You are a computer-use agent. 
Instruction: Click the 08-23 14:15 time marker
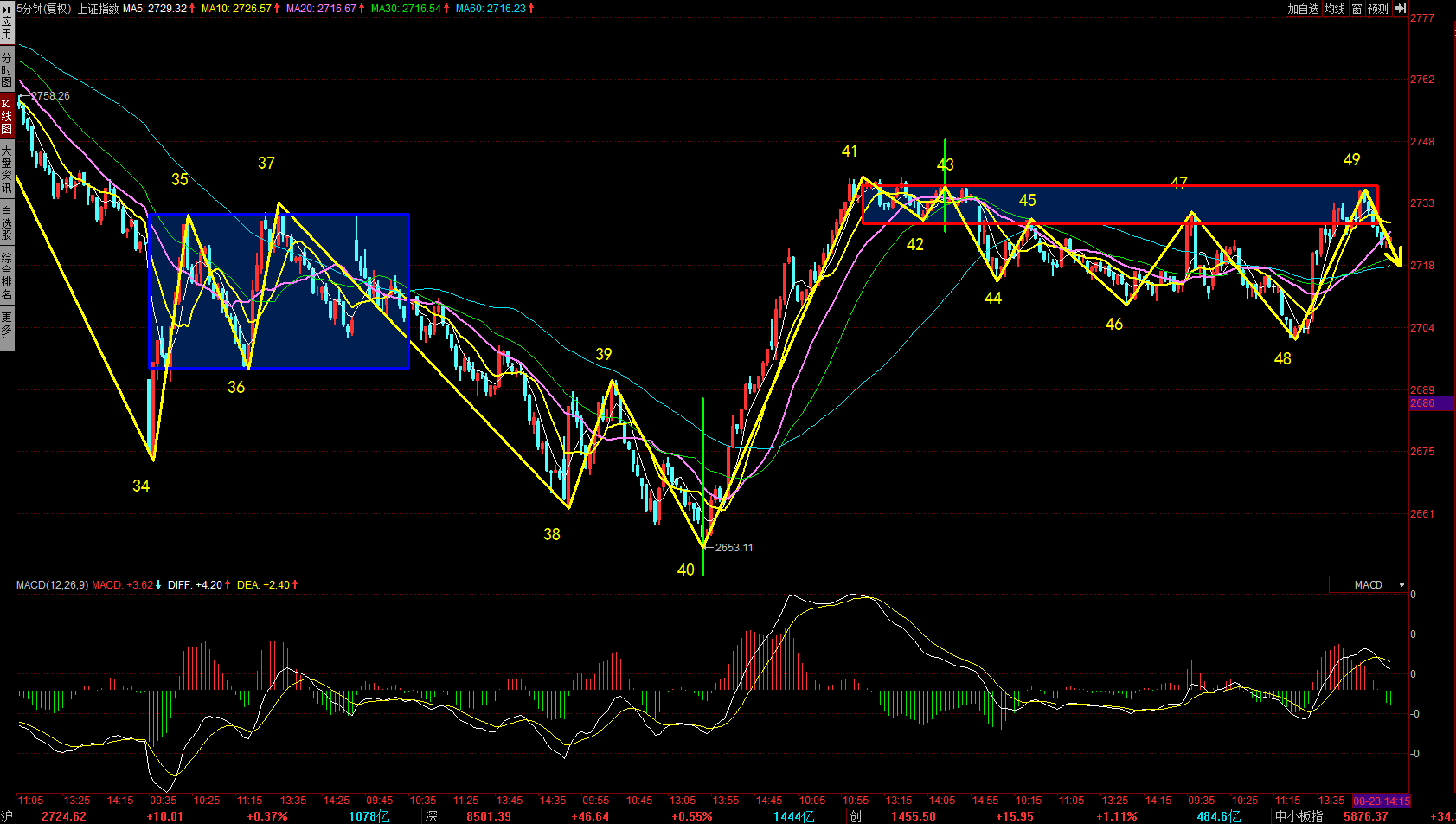(x=1382, y=801)
